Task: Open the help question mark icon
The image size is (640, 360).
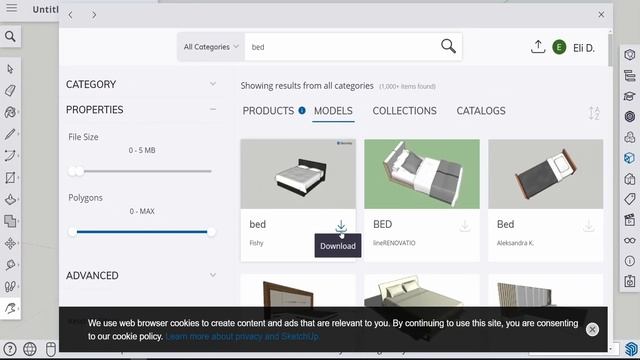Action: point(9,349)
